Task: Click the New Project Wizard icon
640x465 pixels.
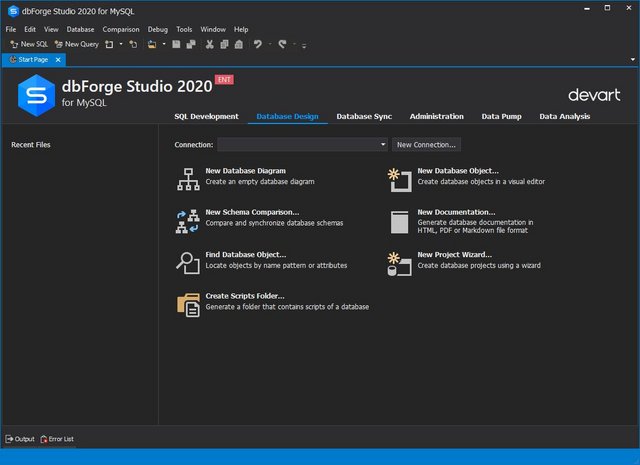Action: click(399, 263)
